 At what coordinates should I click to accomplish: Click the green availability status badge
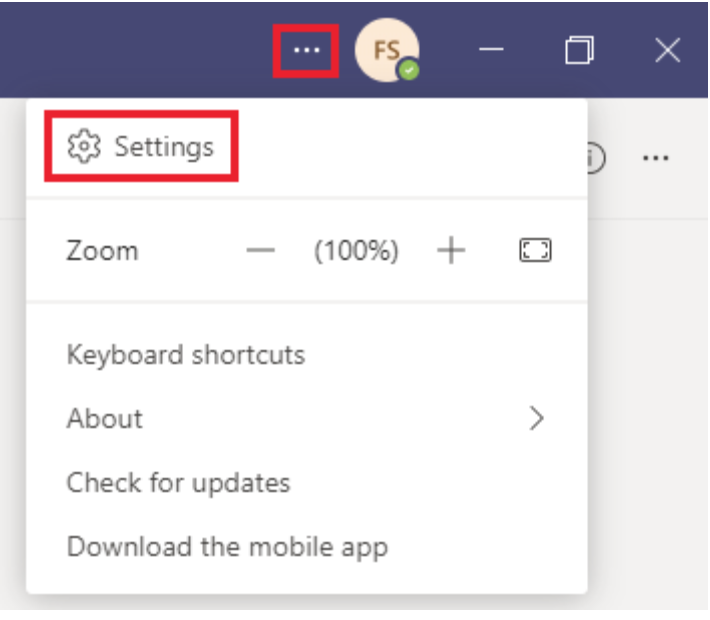[409, 71]
